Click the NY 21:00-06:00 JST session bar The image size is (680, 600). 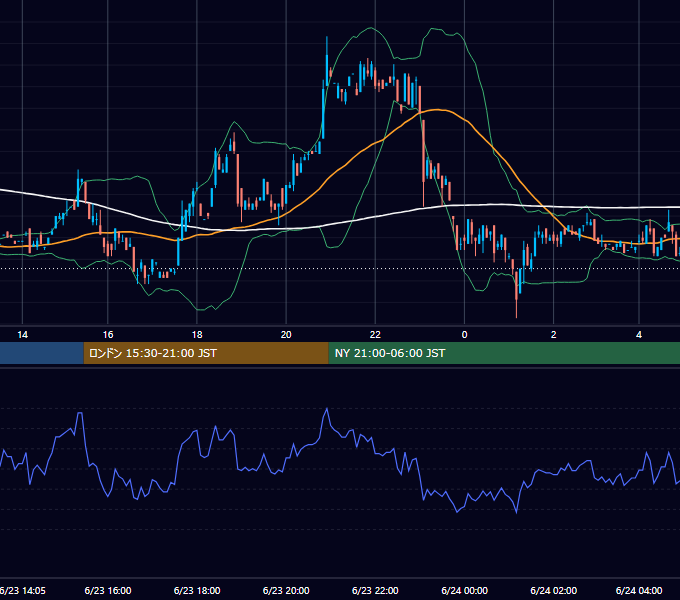[x=504, y=353]
